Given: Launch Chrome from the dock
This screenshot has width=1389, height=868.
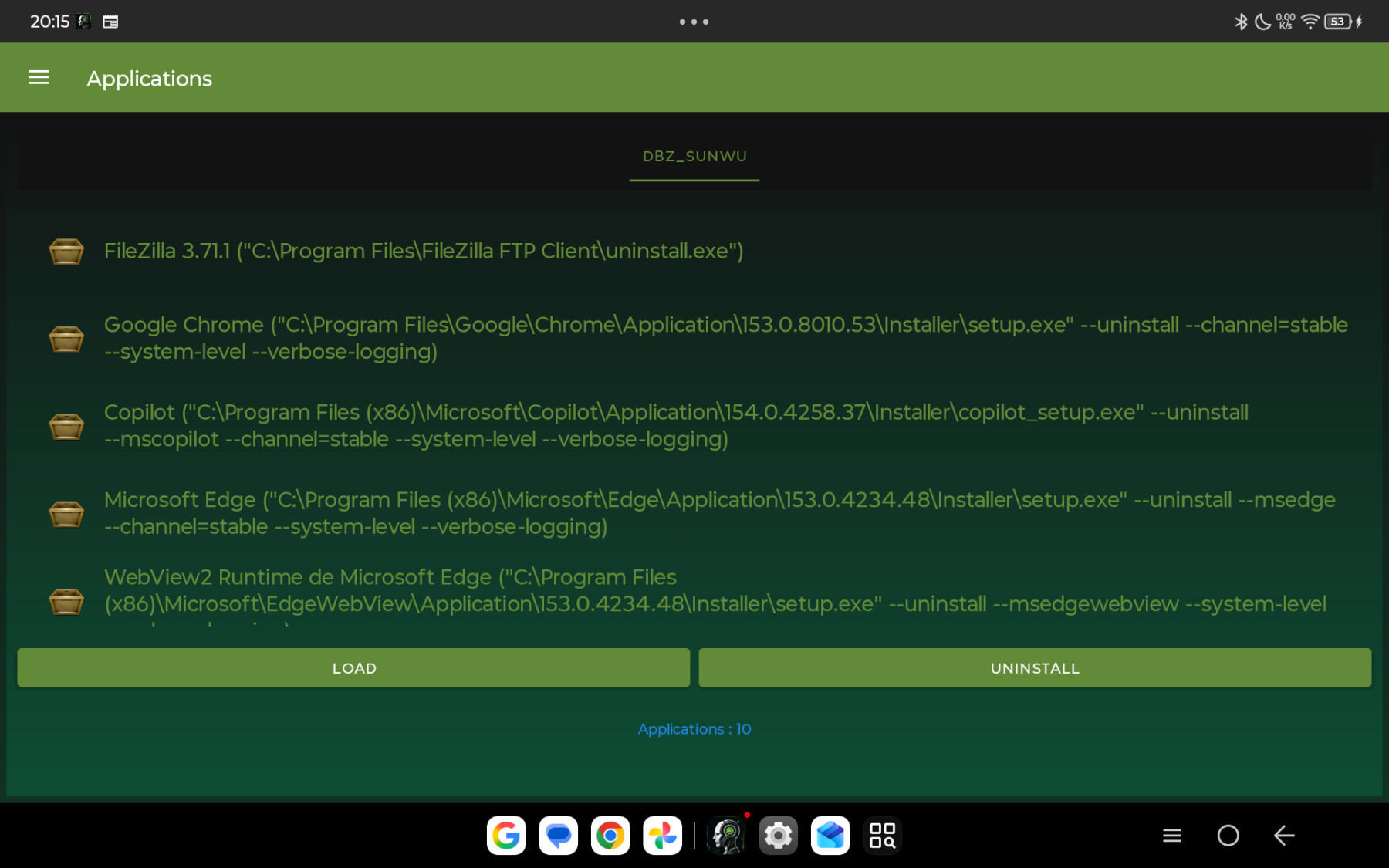Looking at the screenshot, I should (x=610, y=835).
